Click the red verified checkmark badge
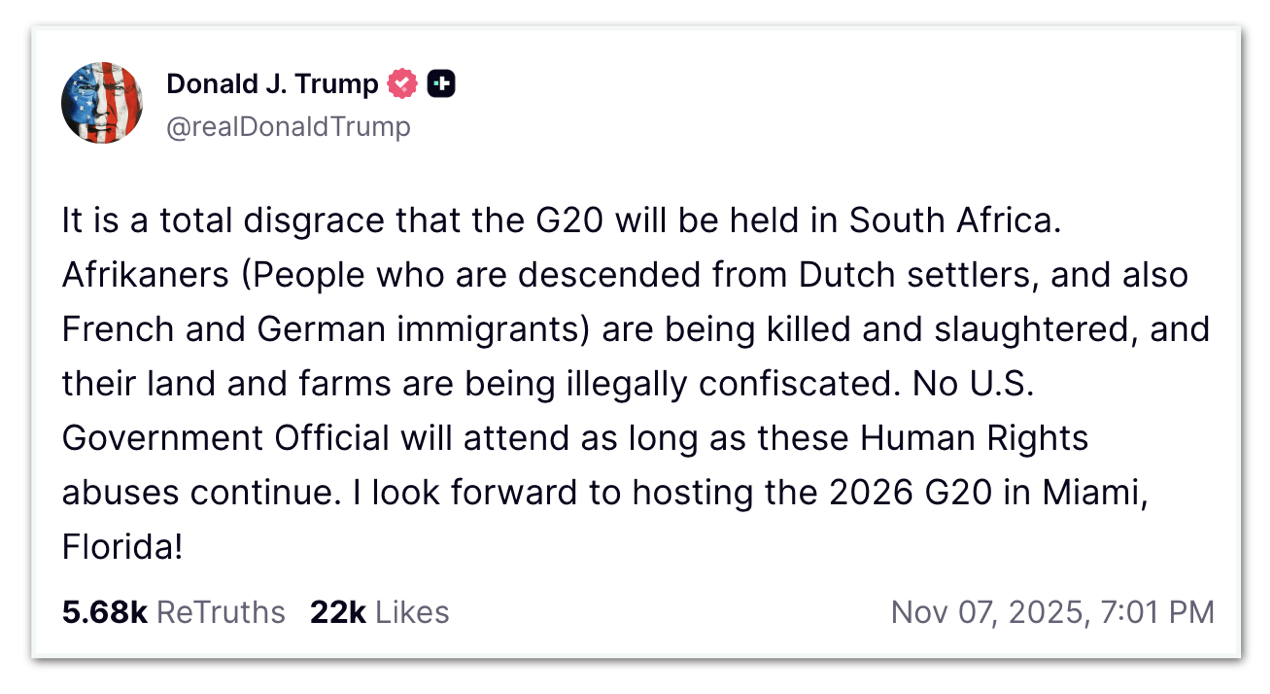The height and width of the screenshot is (694, 1270). click(x=402, y=85)
